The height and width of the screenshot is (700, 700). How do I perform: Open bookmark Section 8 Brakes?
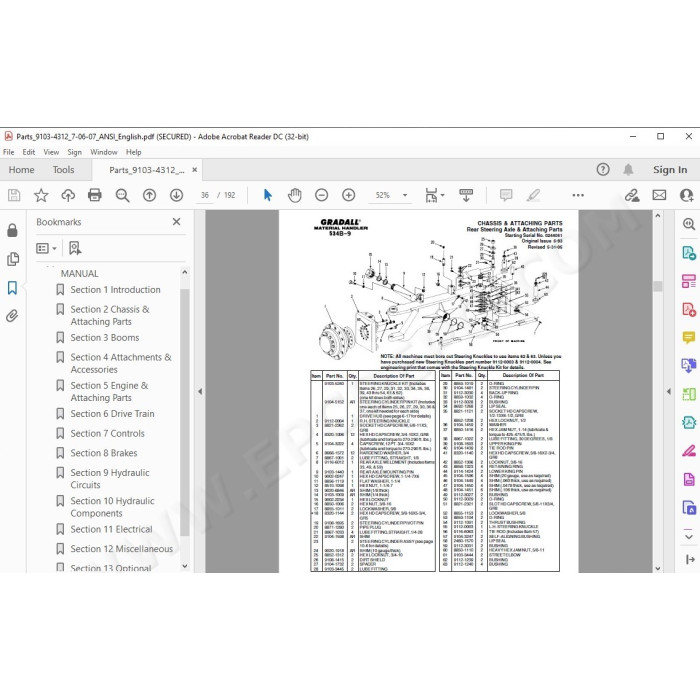click(x=104, y=453)
